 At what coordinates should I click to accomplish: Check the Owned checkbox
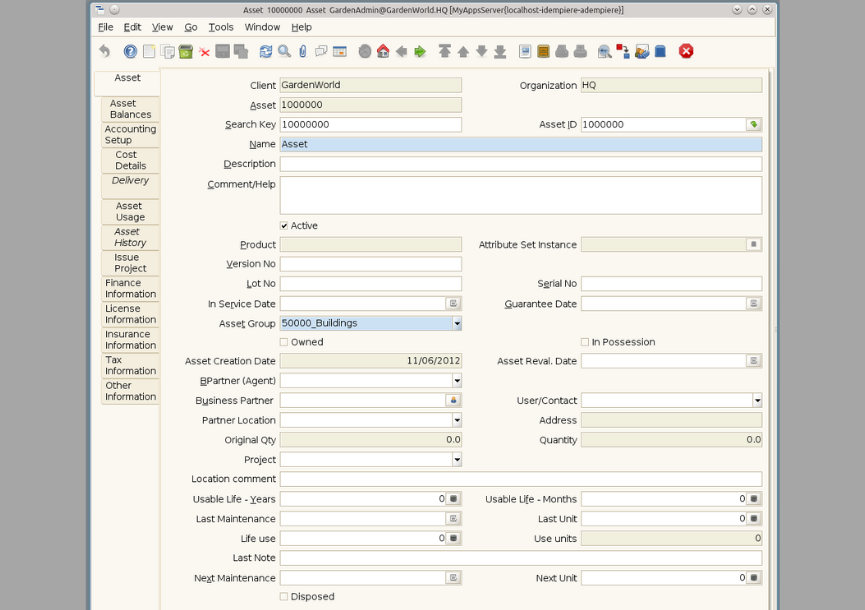284,342
